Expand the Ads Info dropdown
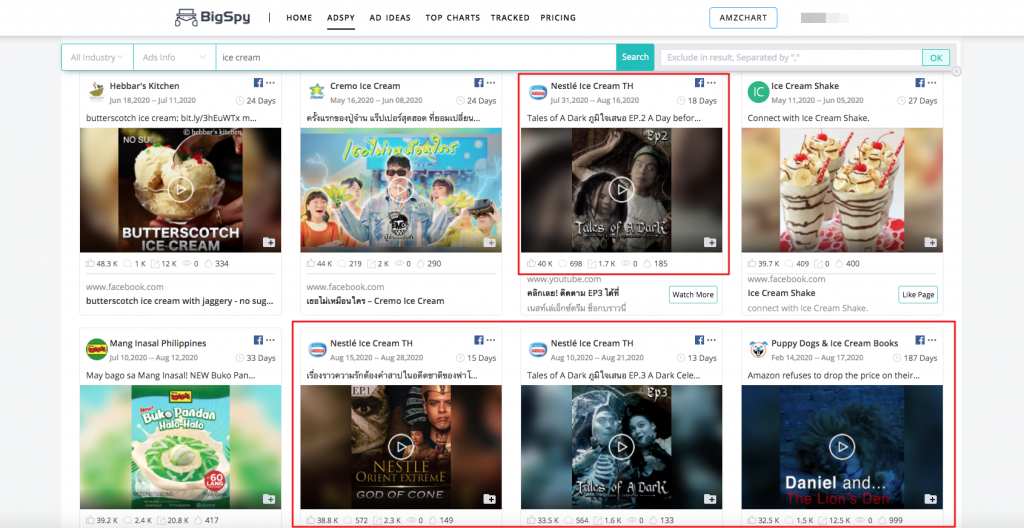 click(174, 58)
